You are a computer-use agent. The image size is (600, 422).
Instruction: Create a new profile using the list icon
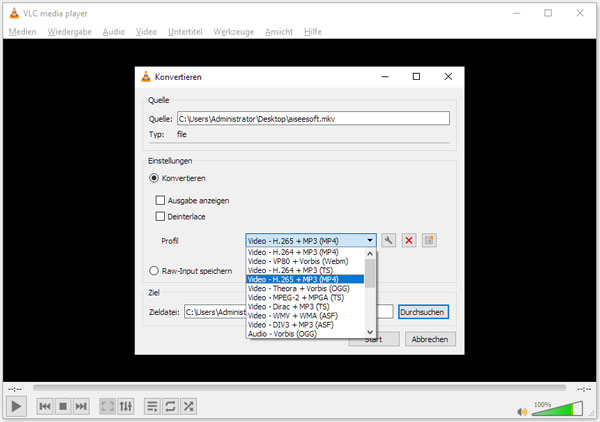tap(429, 241)
